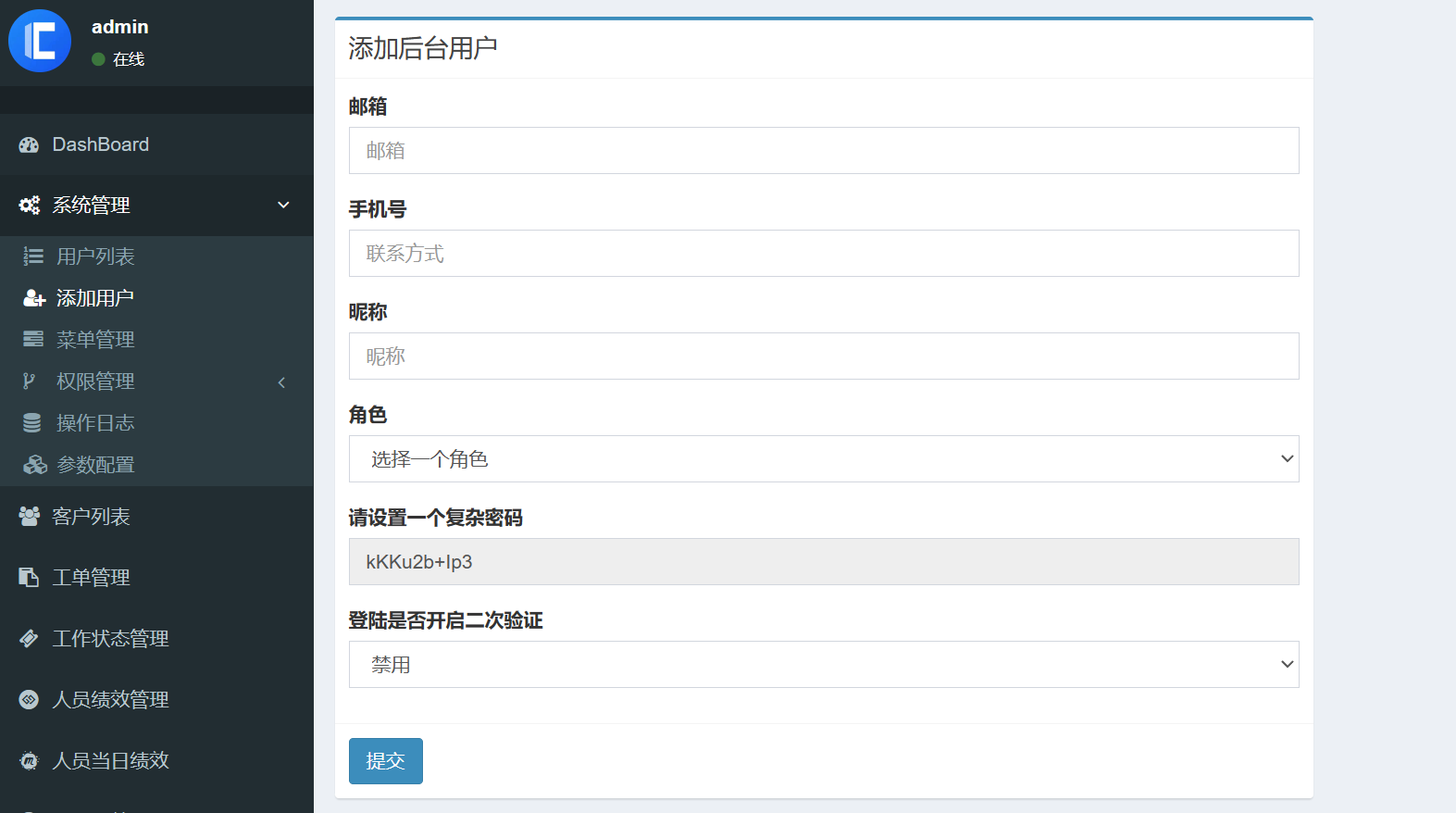Click the 添加用户 user-plus icon
The image size is (1456, 813).
click(x=34, y=298)
